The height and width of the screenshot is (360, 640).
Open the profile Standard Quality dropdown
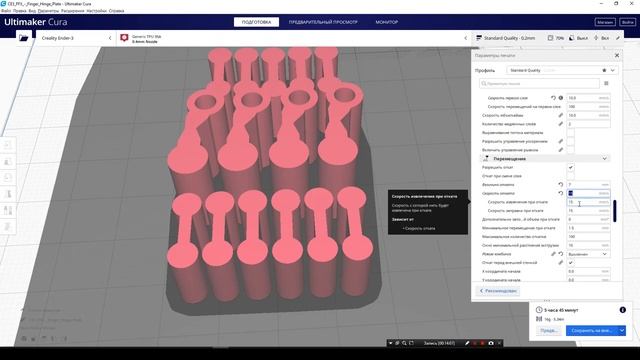(x=562, y=70)
